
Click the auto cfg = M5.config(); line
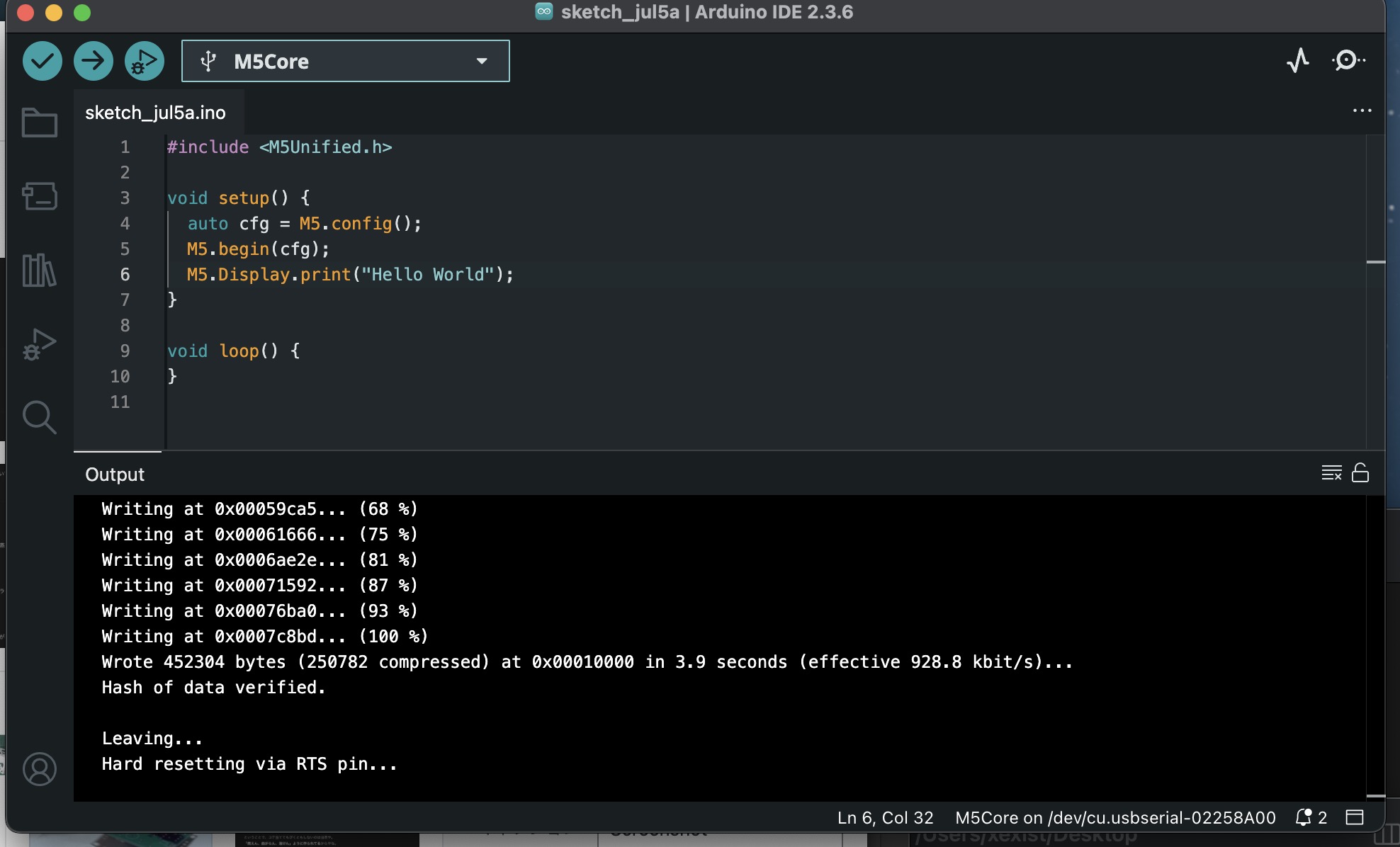[305, 223]
